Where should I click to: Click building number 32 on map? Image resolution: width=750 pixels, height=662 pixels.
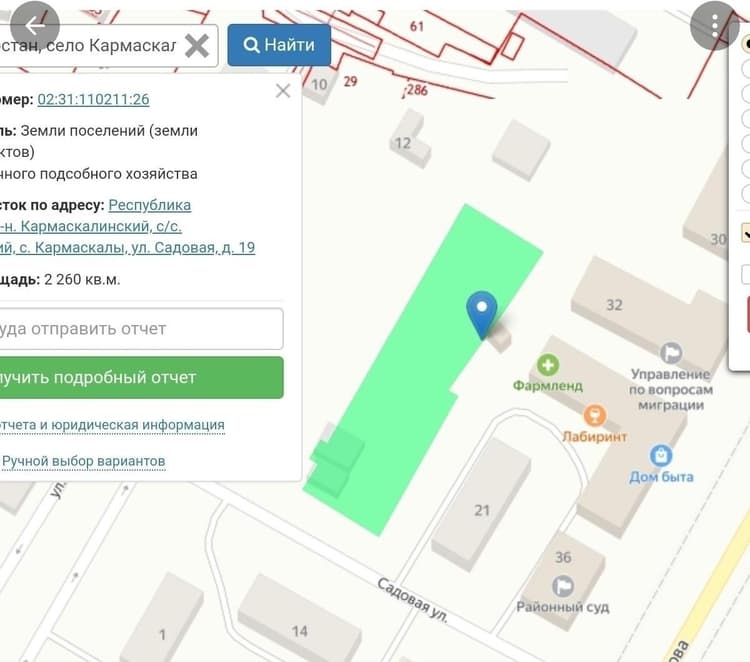click(615, 305)
